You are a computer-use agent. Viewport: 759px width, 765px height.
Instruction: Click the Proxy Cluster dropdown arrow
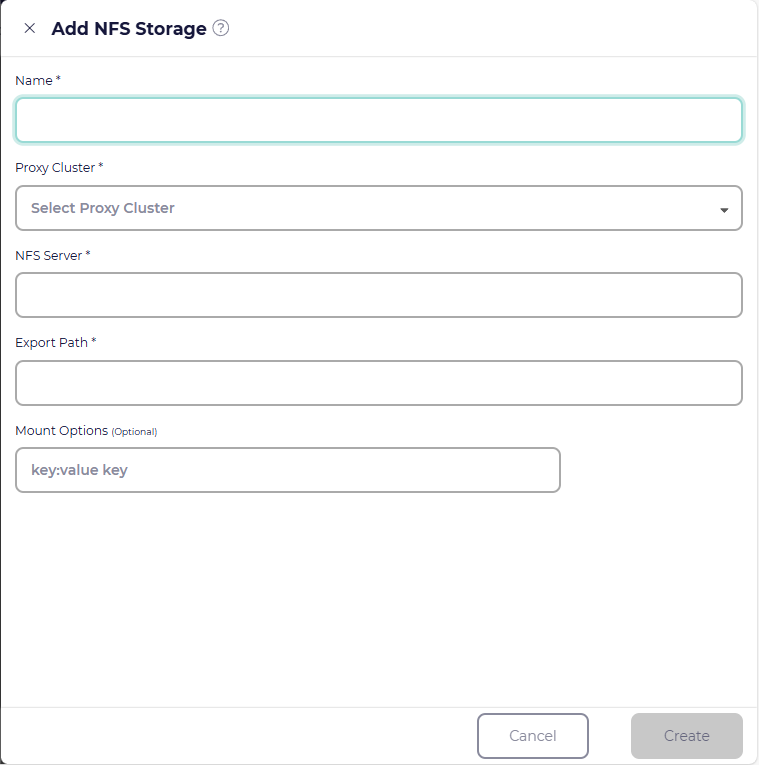coord(724,210)
